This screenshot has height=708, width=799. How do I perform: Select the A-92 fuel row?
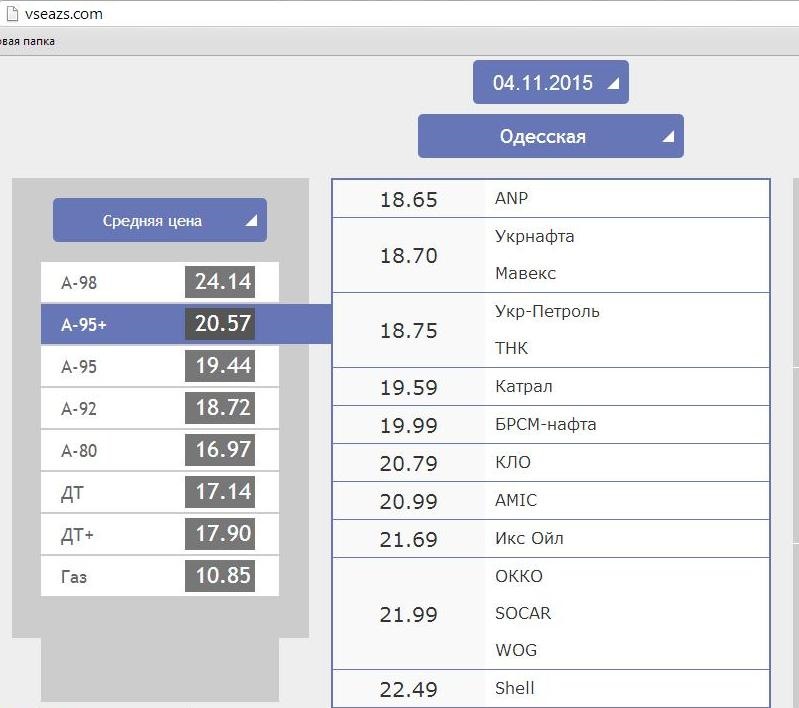click(x=159, y=408)
